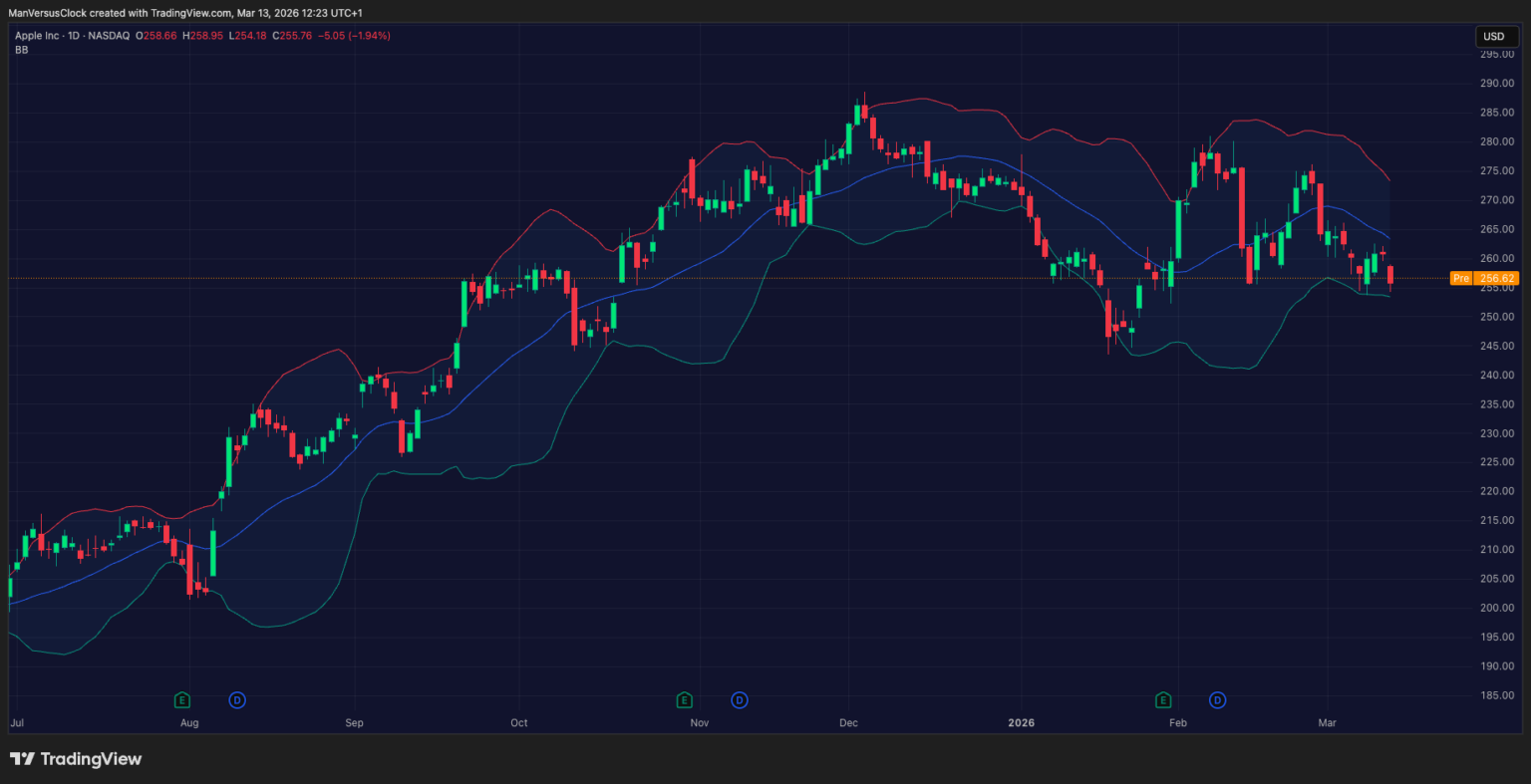Click the blue dividend marker near August
This screenshot has width=1531, height=784.
[237, 700]
